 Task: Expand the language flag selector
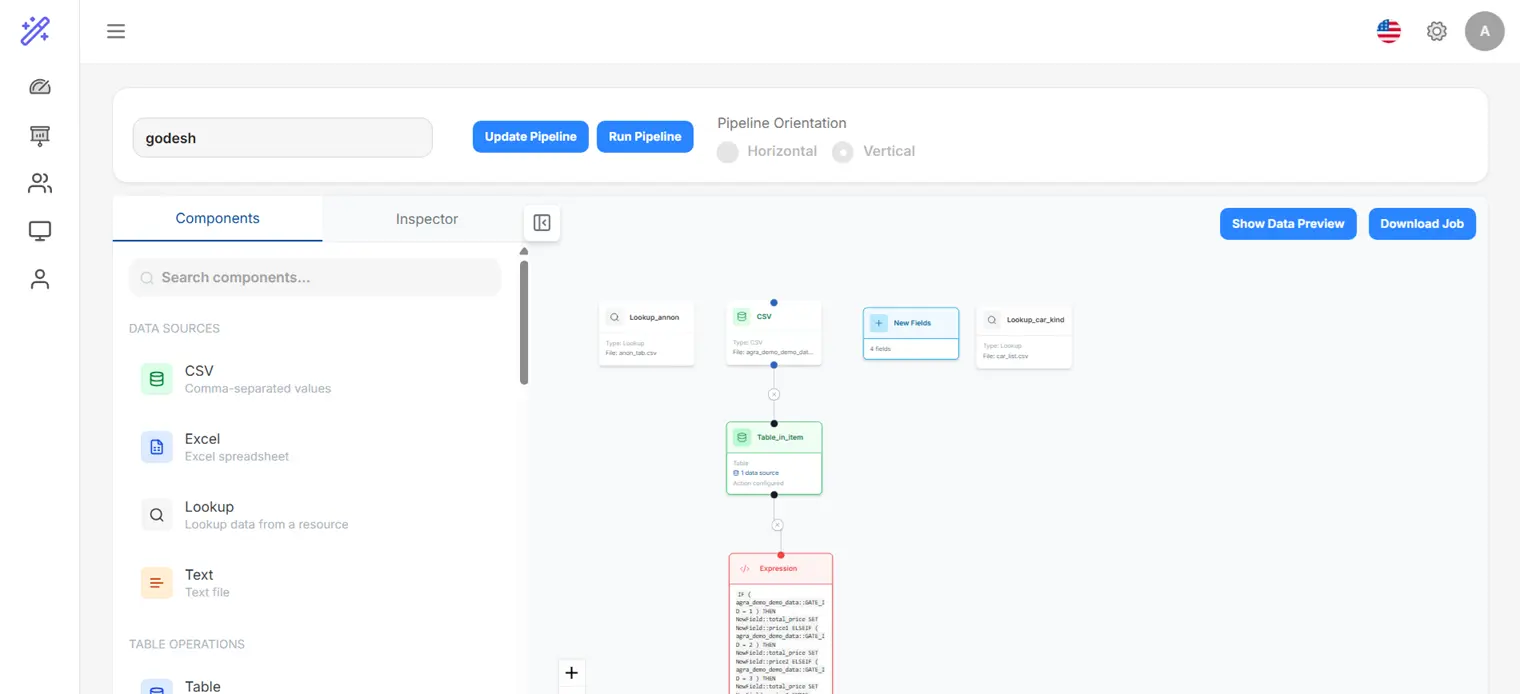point(1388,31)
